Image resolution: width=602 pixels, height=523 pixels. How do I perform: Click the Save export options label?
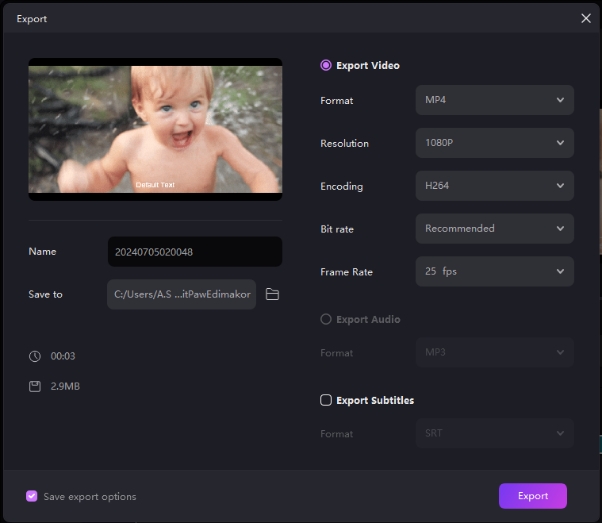pyautogui.click(x=90, y=497)
